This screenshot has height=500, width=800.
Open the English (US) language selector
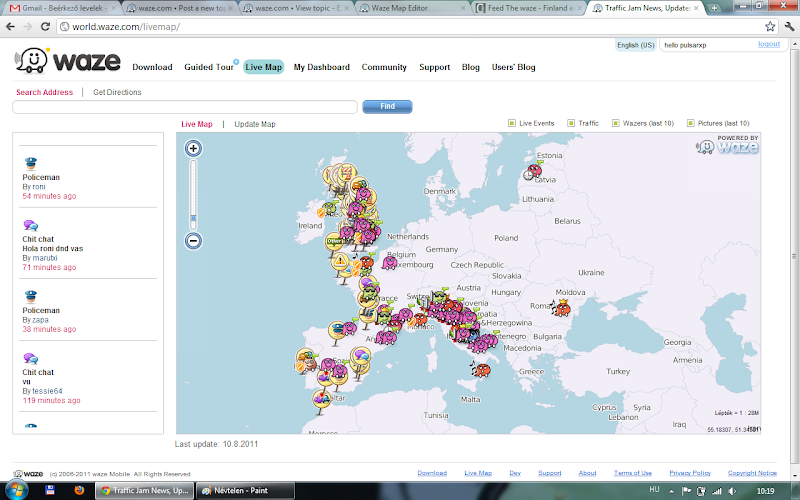[x=636, y=45]
